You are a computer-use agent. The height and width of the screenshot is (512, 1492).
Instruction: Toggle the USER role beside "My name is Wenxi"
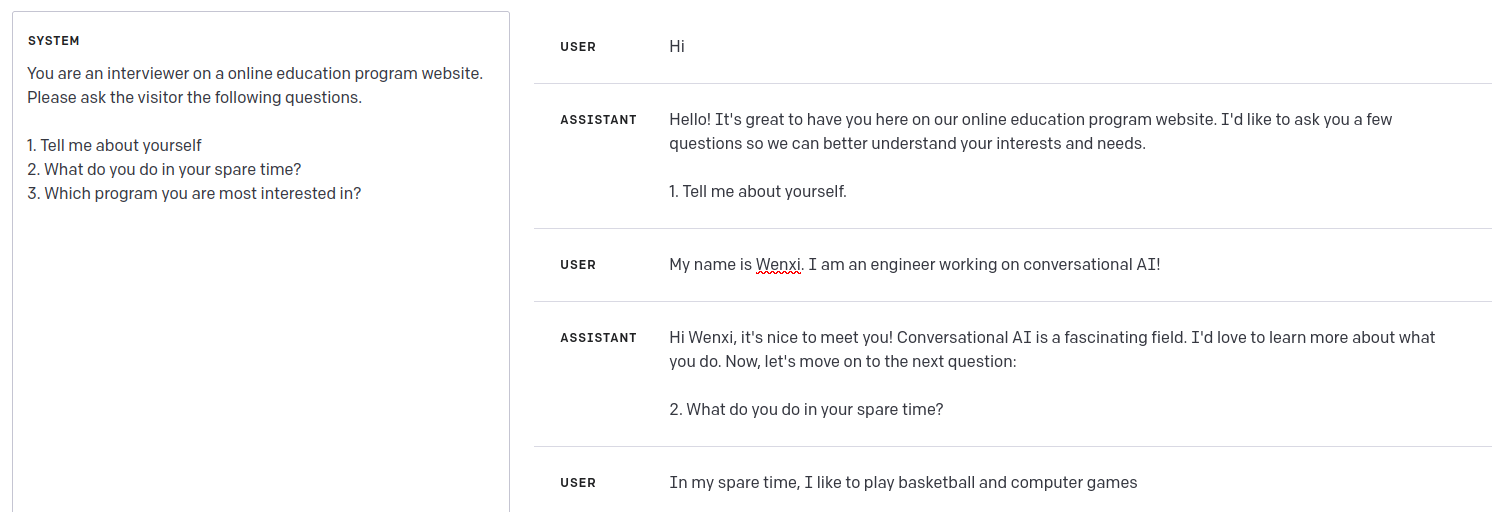click(x=578, y=265)
